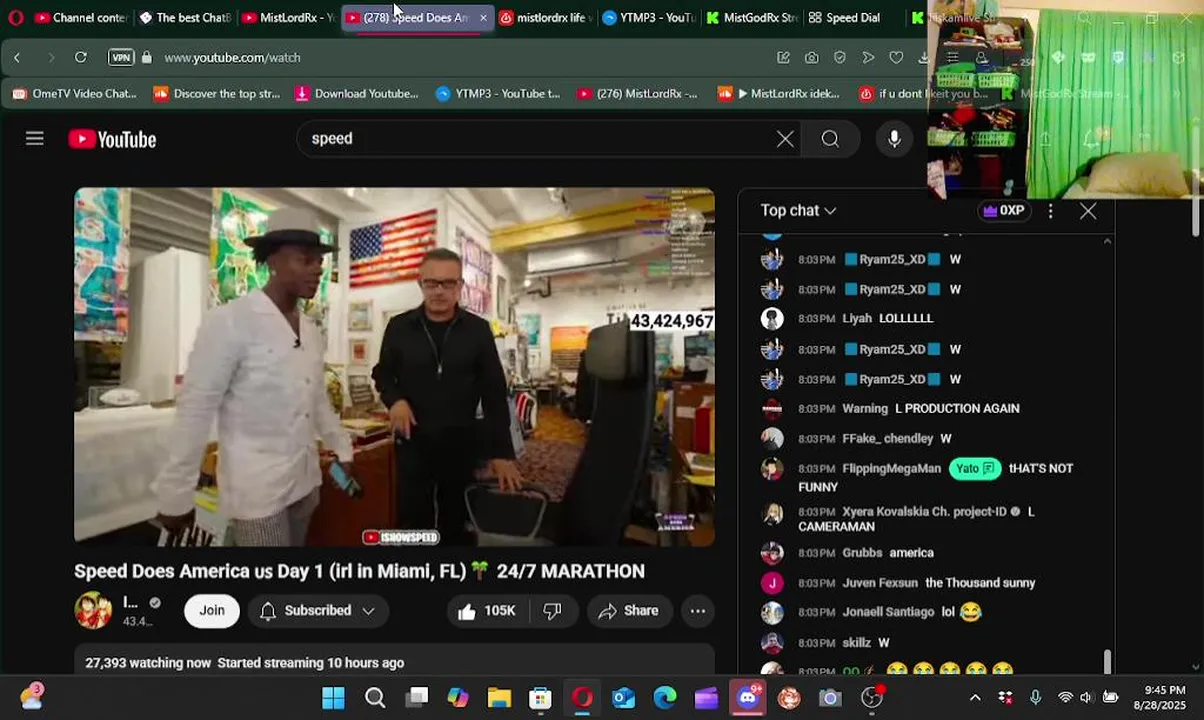Open Task View on taskbar
Viewport: 1204px width, 720px height.
[417, 698]
